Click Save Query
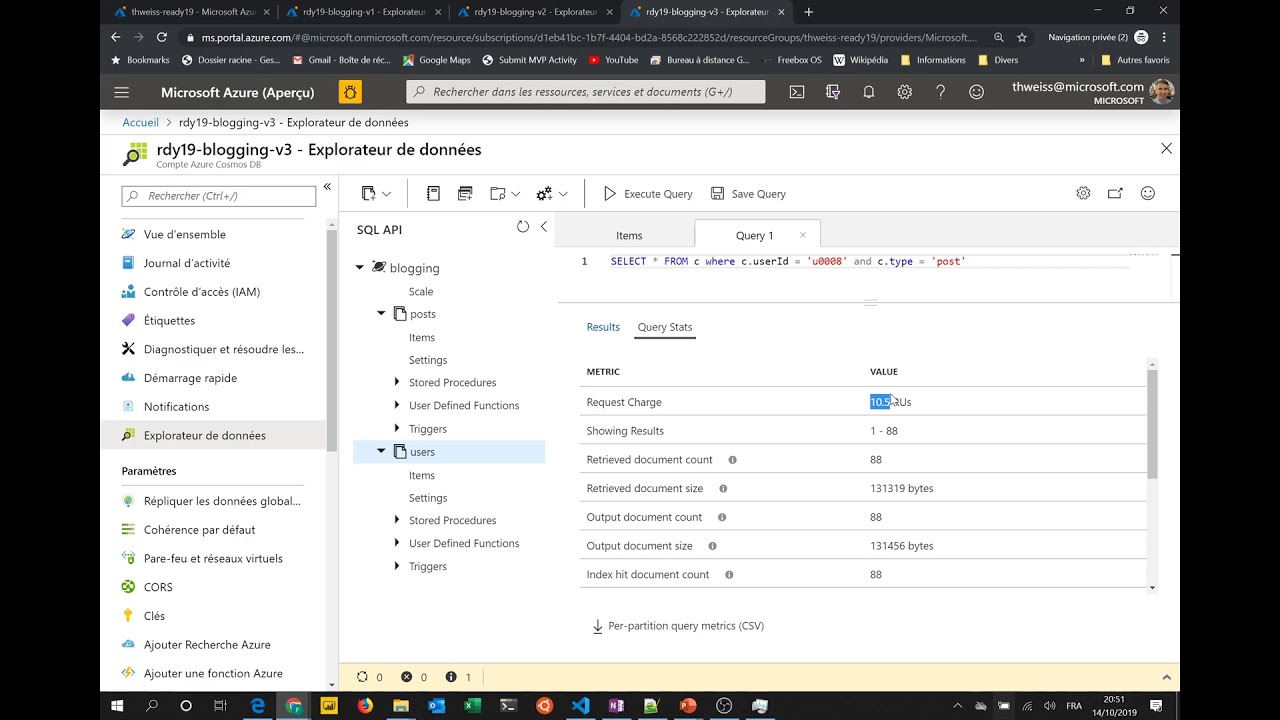1280x720 pixels. 748,194
